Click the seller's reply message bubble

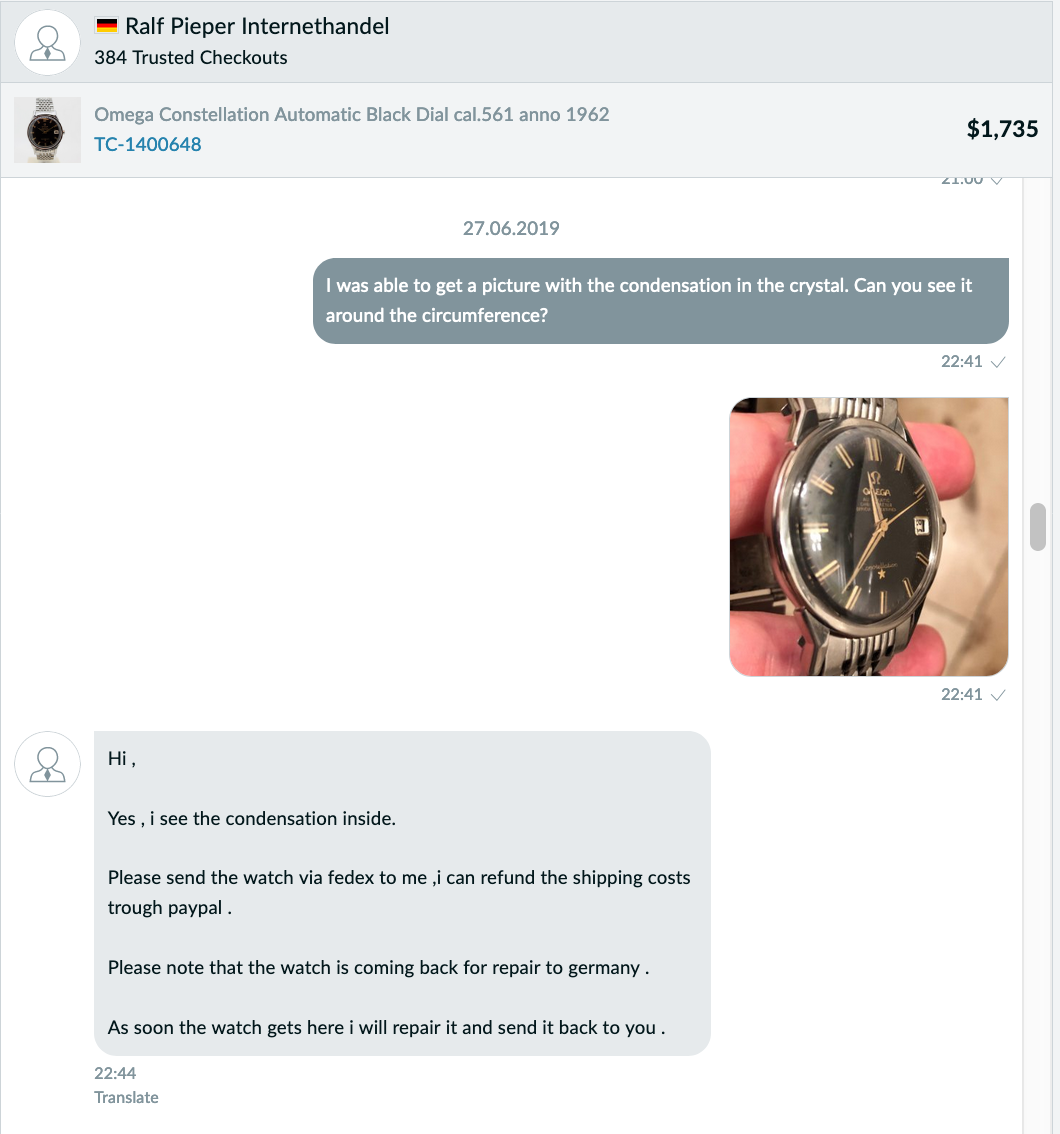402,893
